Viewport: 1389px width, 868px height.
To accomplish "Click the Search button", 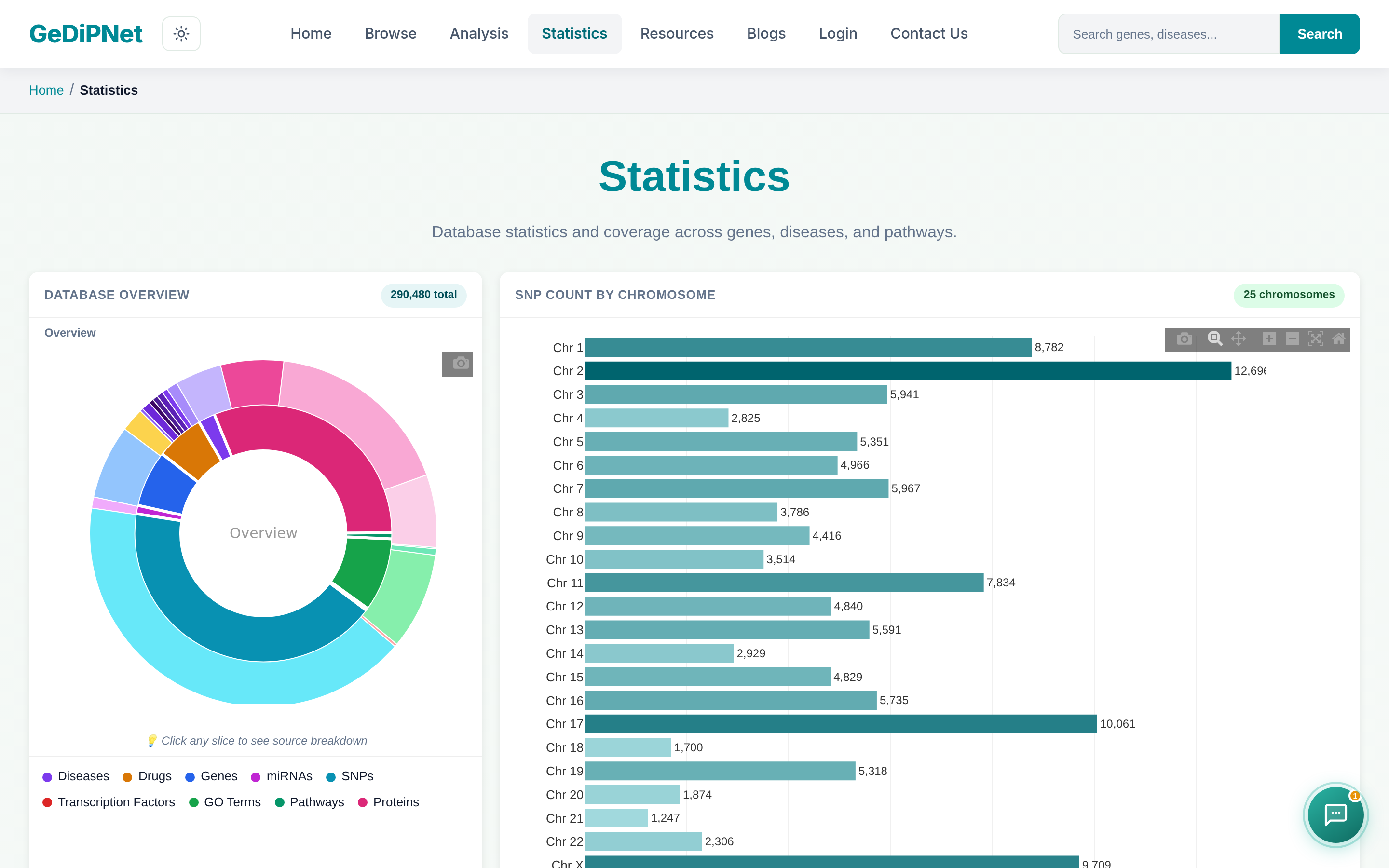I will click(1320, 34).
